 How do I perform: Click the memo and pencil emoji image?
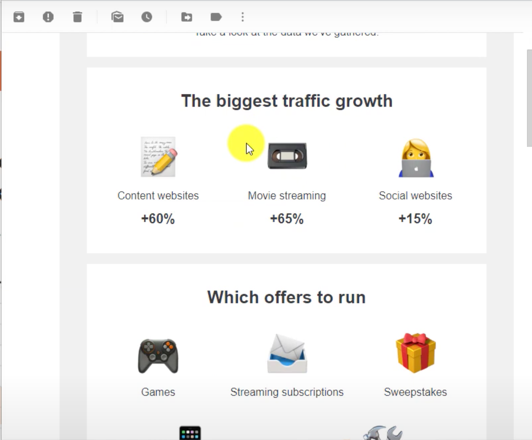pyautogui.click(x=158, y=157)
